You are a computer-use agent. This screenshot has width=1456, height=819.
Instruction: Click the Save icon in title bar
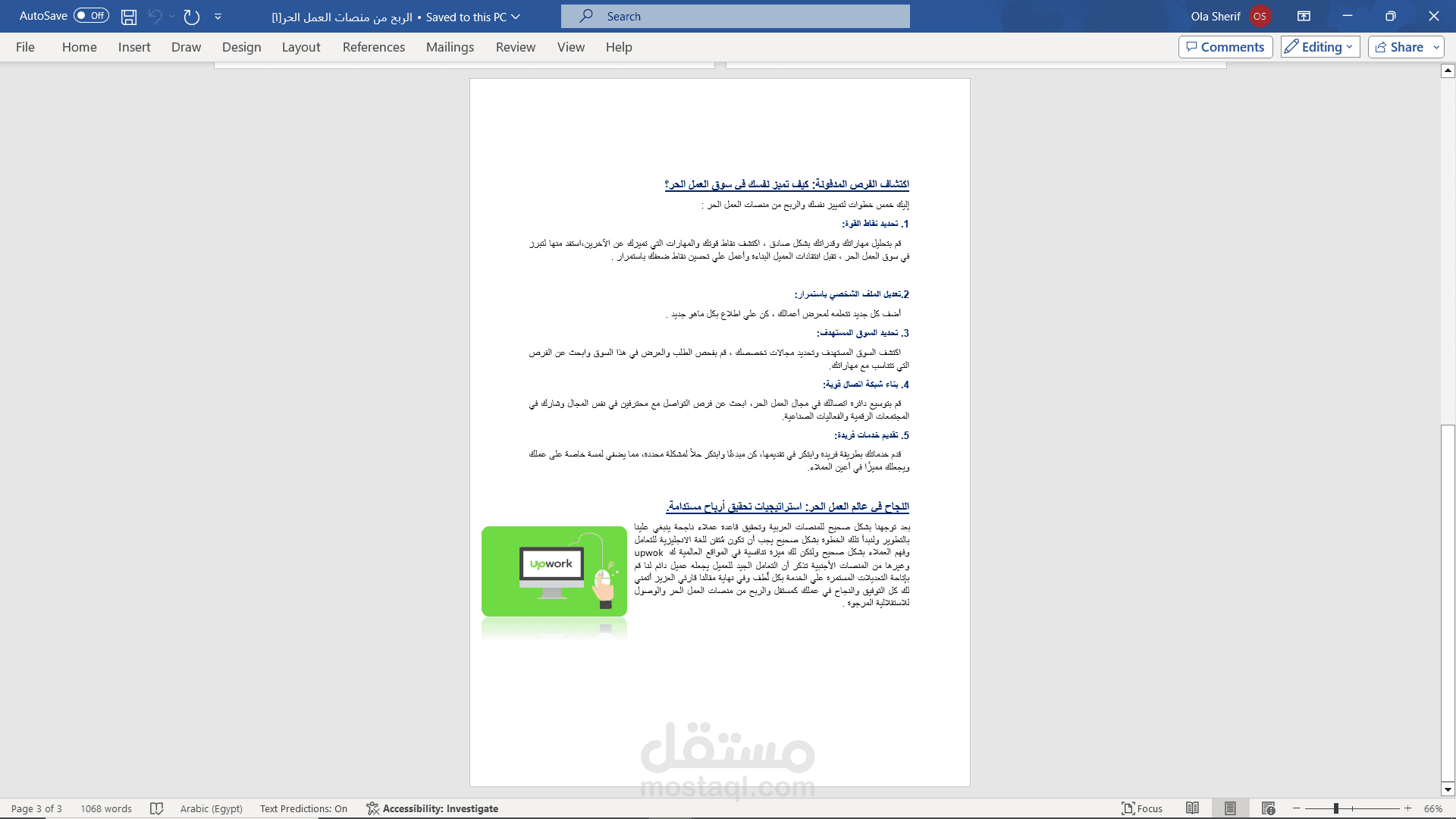coord(129,17)
